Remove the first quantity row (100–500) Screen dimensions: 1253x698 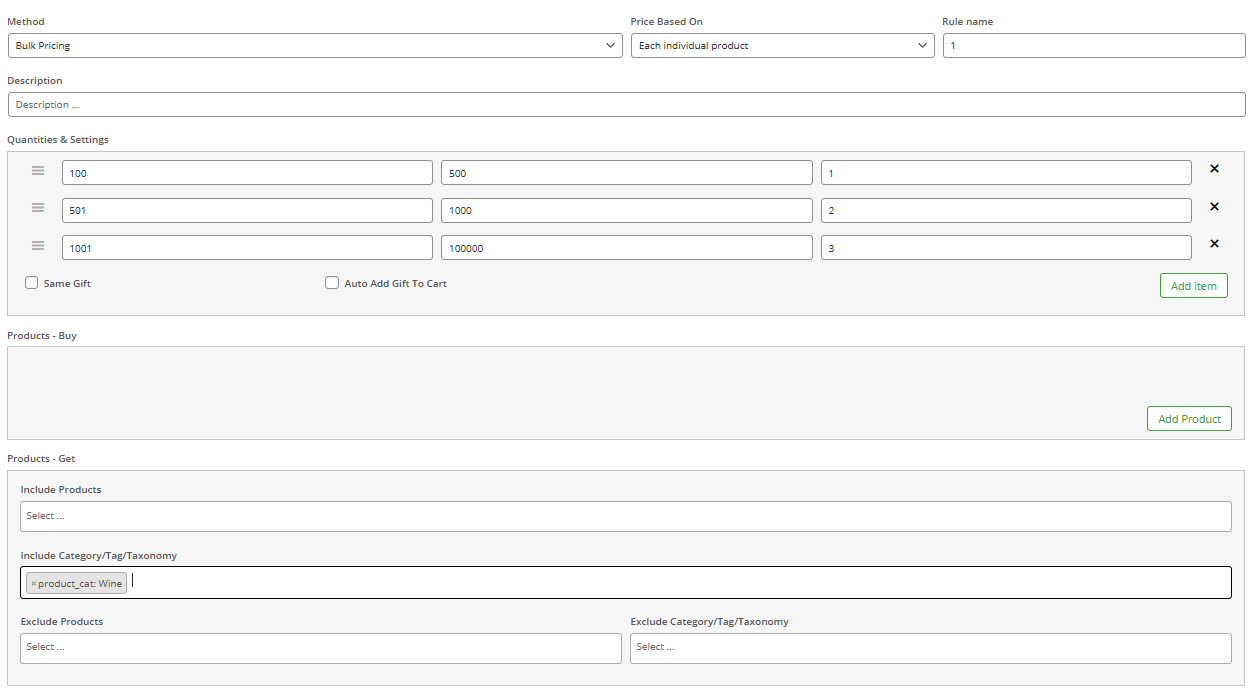pyautogui.click(x=1214, y=169)
